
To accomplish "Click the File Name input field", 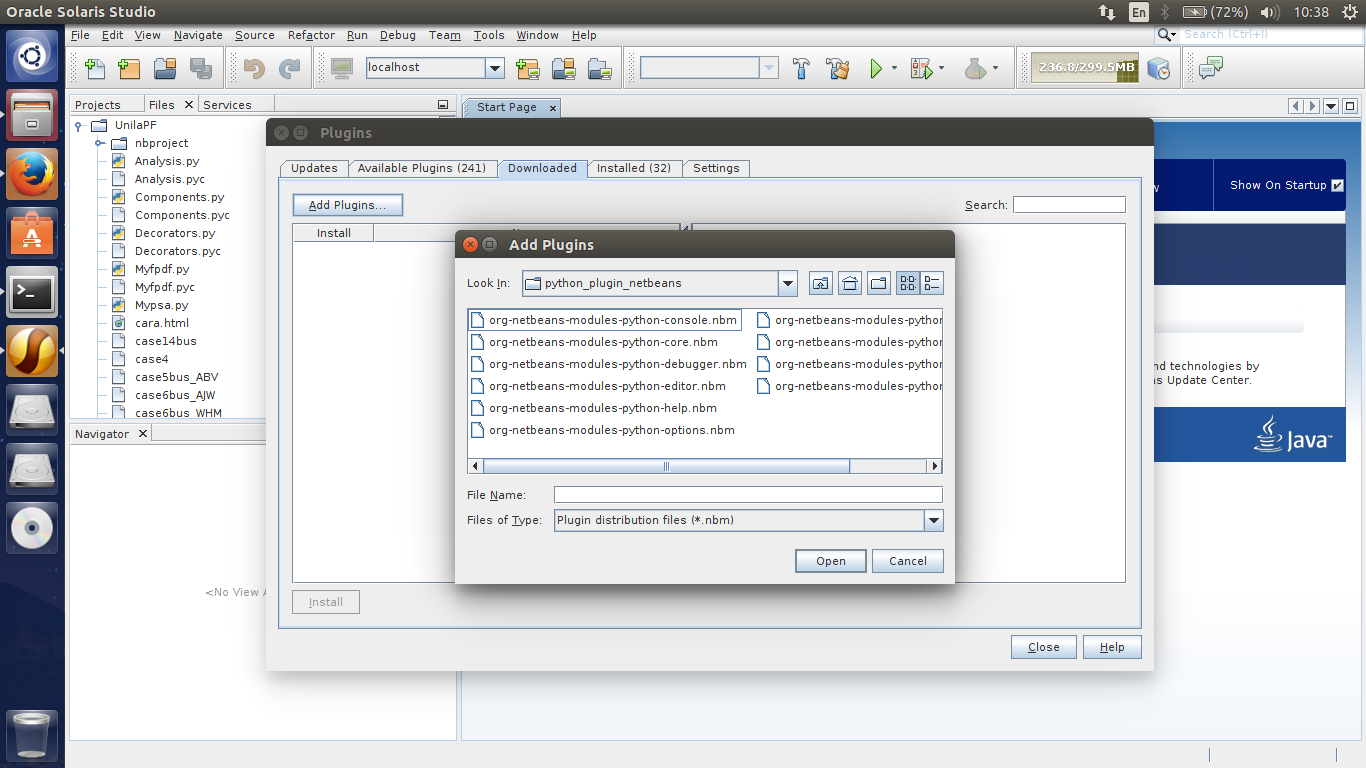I will coord(748,495).
